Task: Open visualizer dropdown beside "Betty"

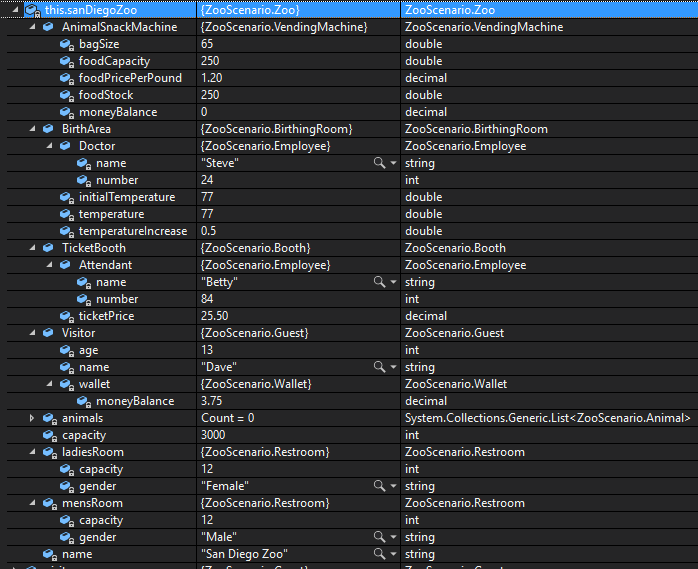Action: click(x=394, y=282)
